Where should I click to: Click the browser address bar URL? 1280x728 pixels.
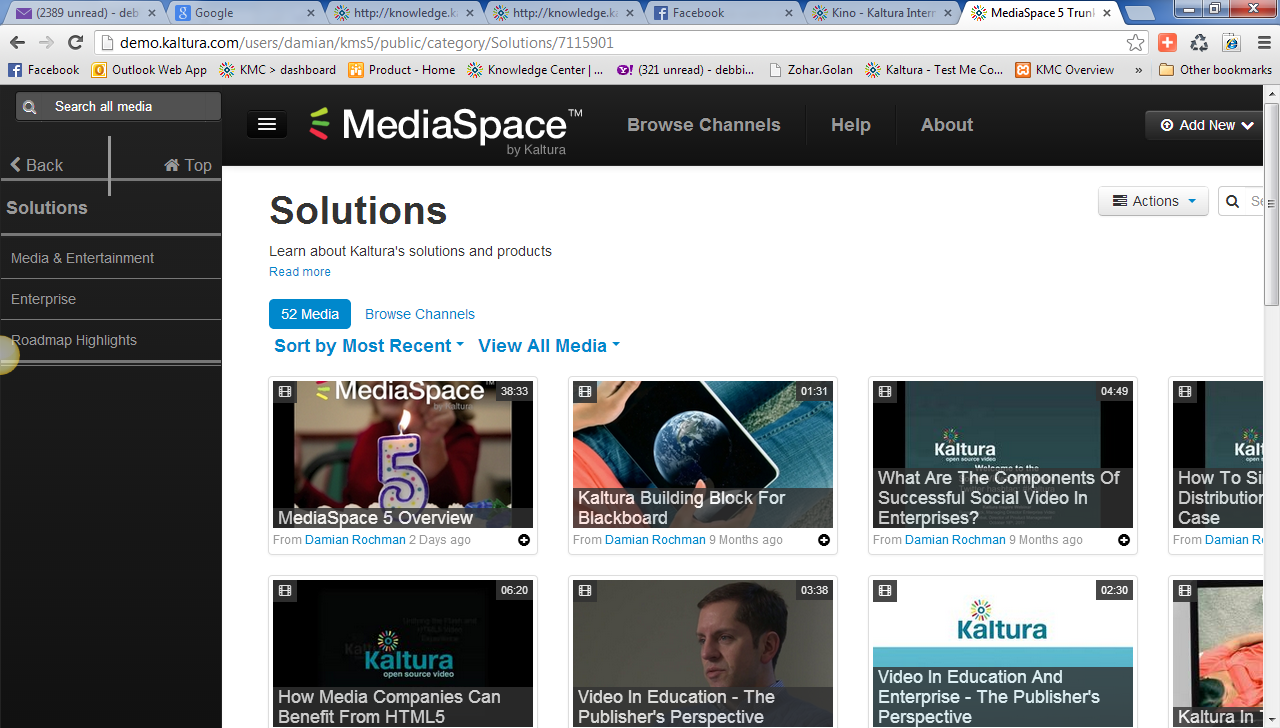367,43
